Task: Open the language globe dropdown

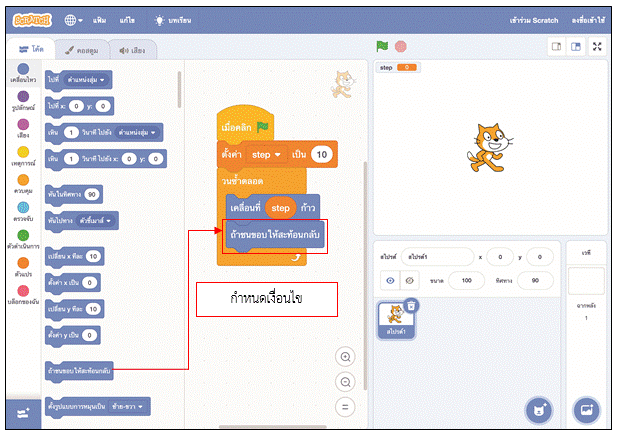Action: click(x=75, y=20)
